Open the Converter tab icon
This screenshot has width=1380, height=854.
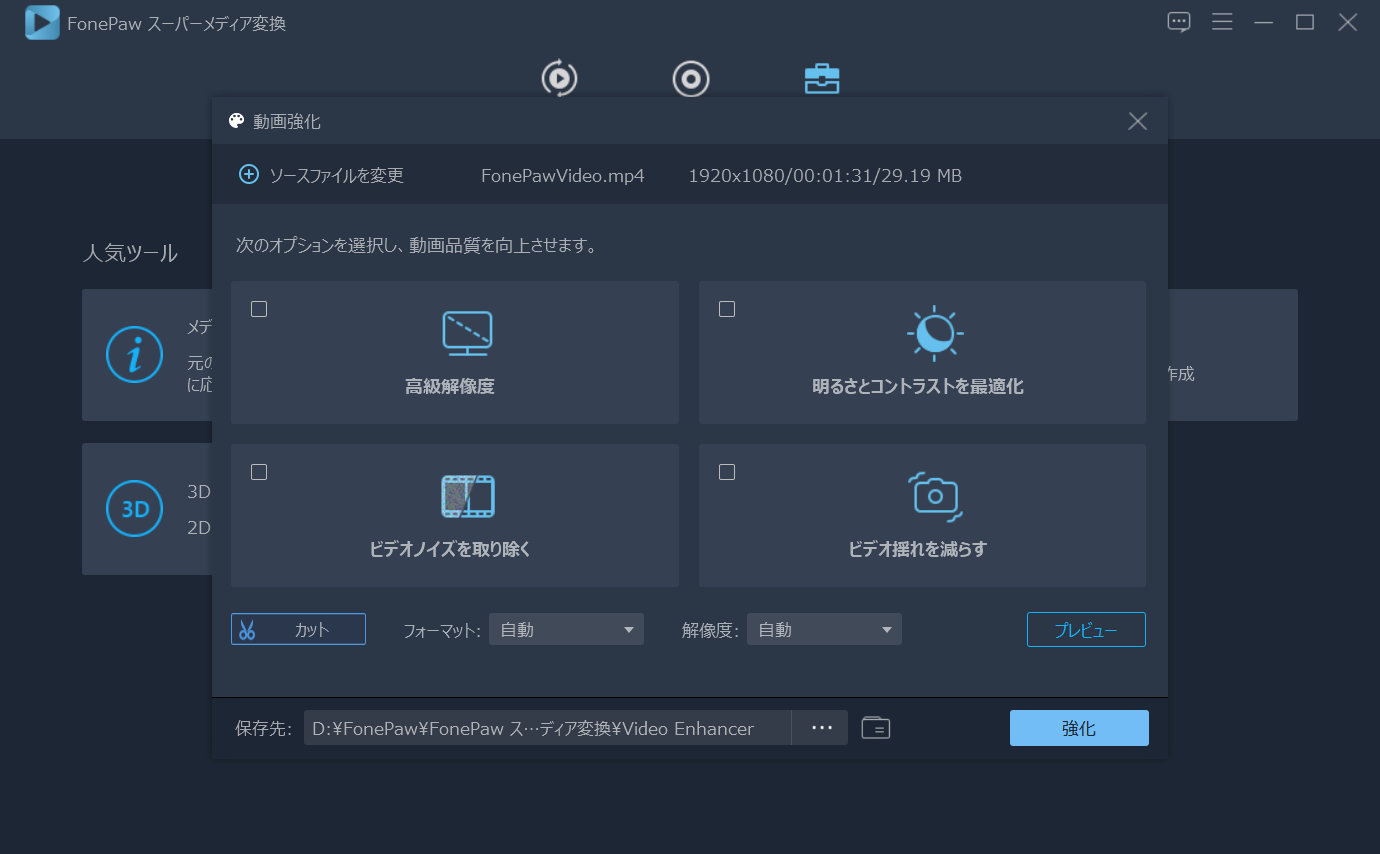coord(559,78)
